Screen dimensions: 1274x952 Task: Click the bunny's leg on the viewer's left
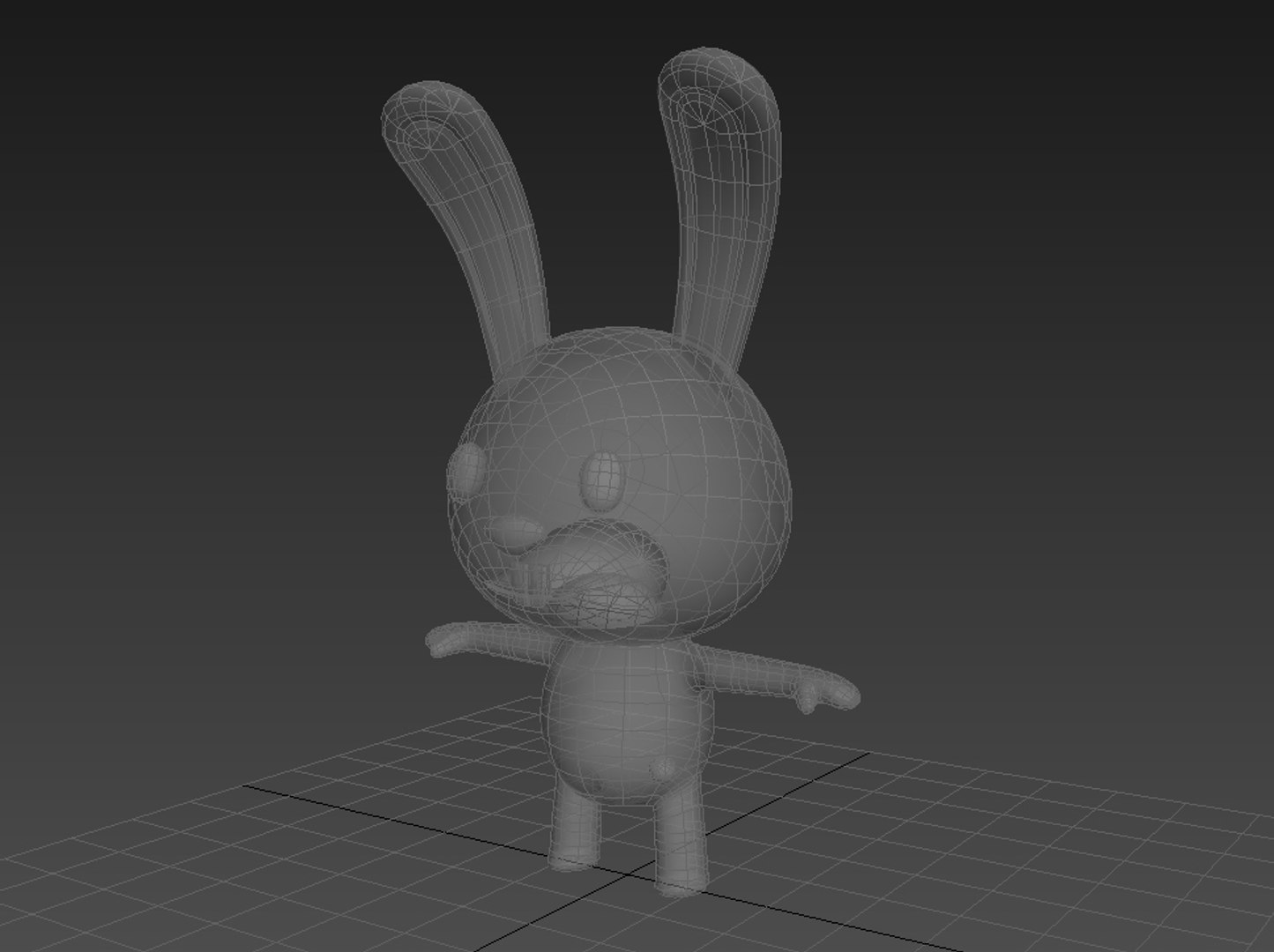click(574, 824)
